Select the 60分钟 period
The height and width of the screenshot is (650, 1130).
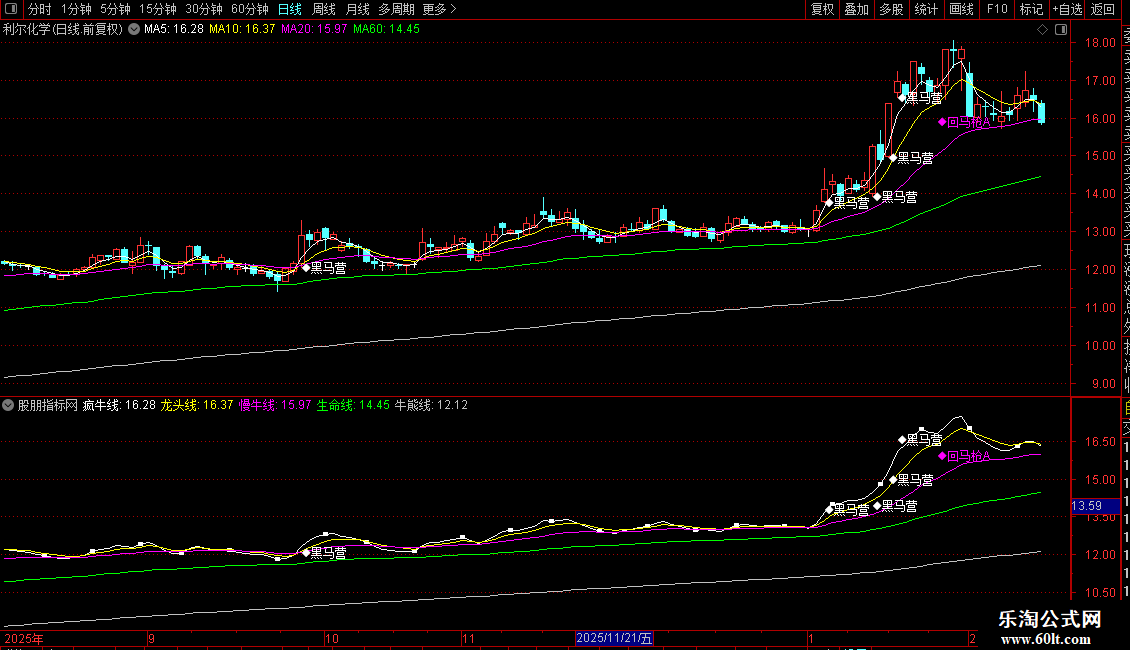click(x=249, y=9)
